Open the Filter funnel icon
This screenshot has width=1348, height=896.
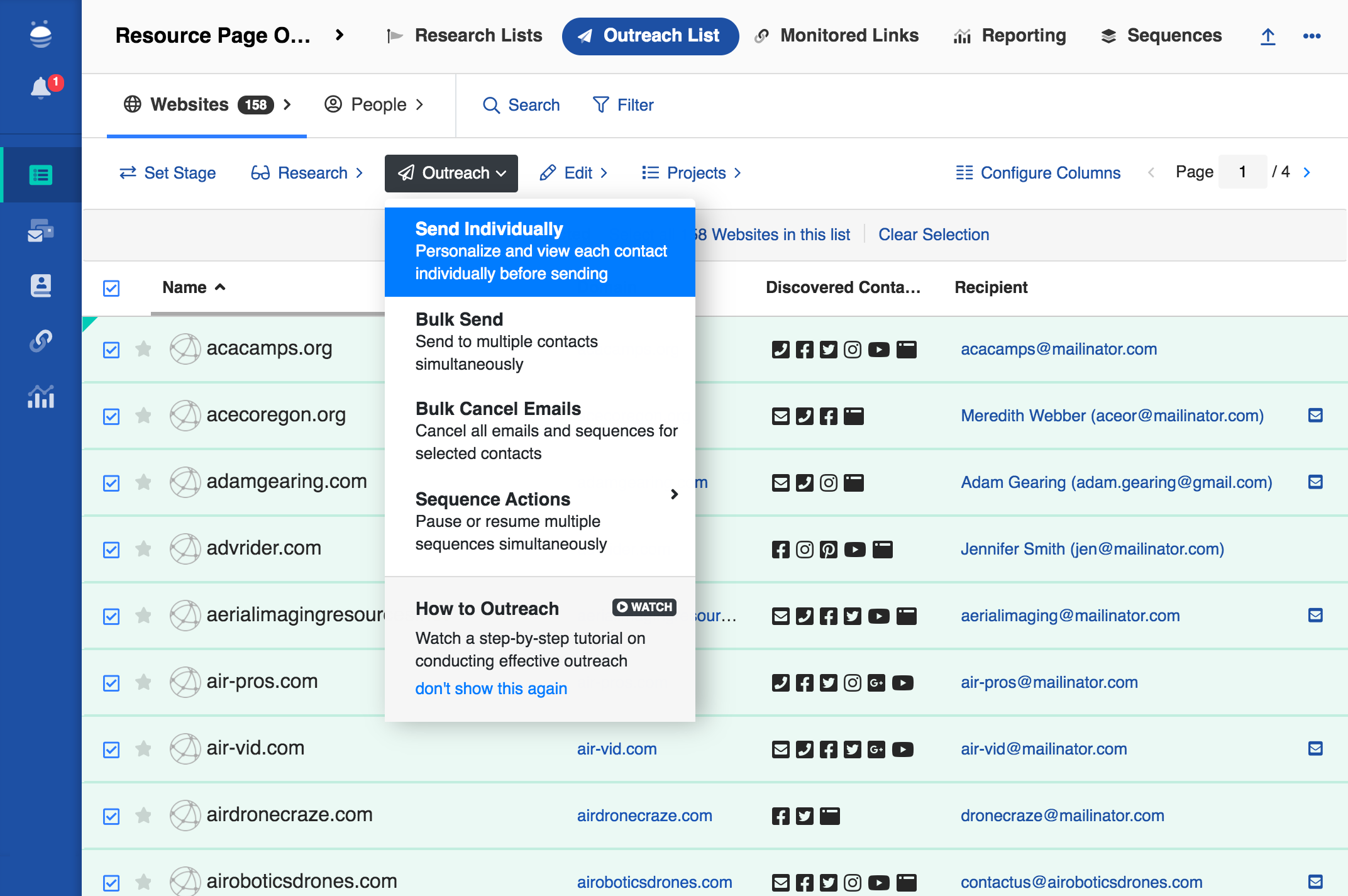click(601, 105)
